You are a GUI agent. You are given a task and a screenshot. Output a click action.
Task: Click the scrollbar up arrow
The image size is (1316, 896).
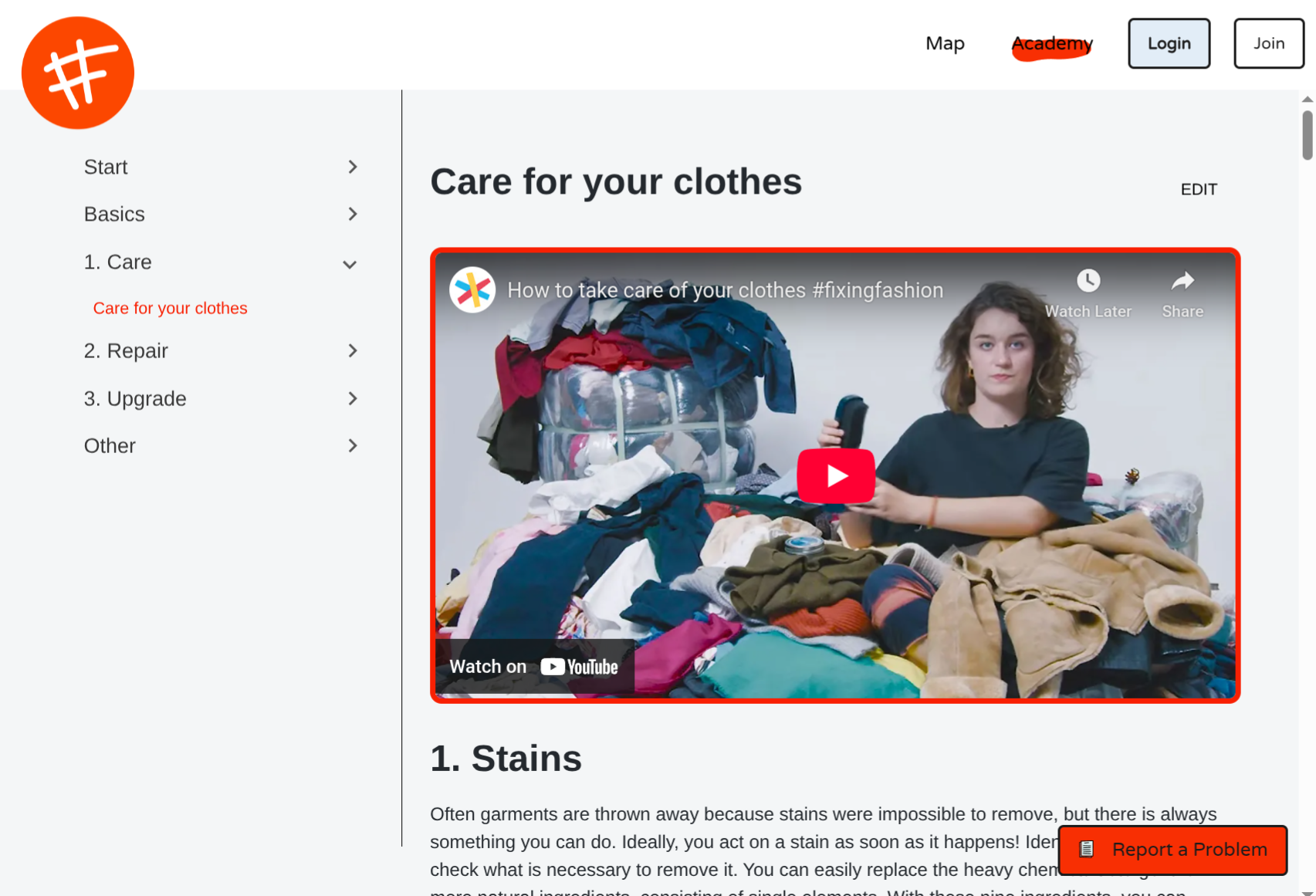(1307, 99)
